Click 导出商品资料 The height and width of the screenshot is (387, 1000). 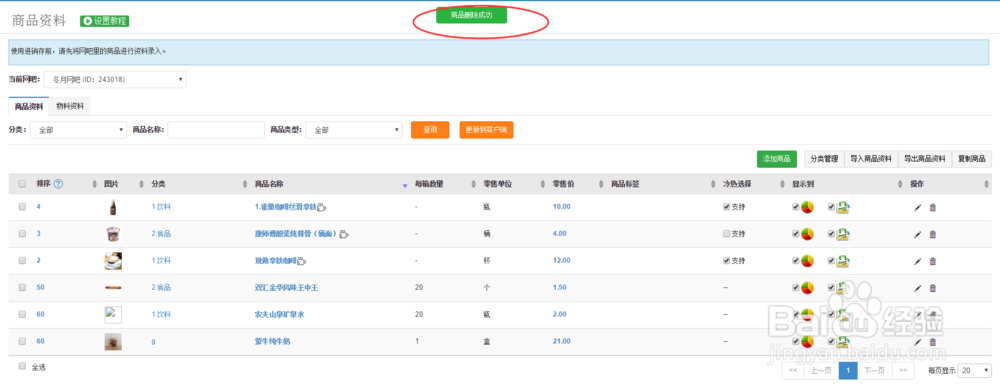[x=924, y=159]
